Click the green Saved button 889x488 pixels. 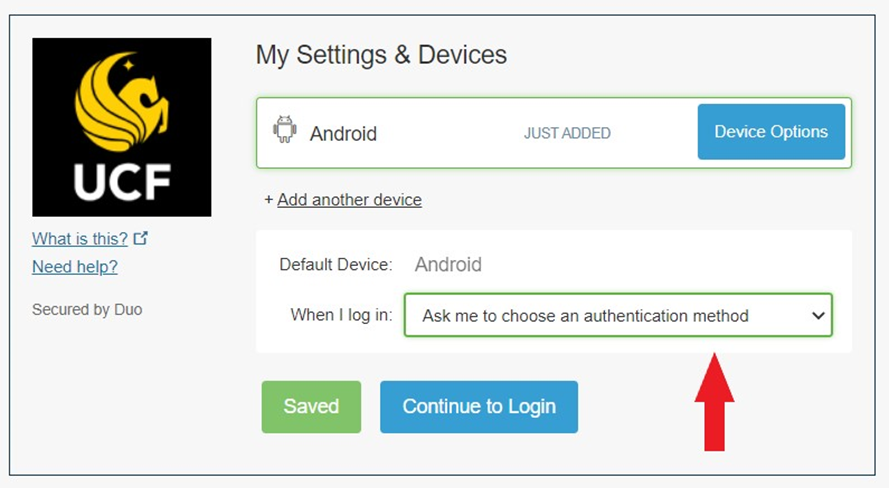[311, 407]
